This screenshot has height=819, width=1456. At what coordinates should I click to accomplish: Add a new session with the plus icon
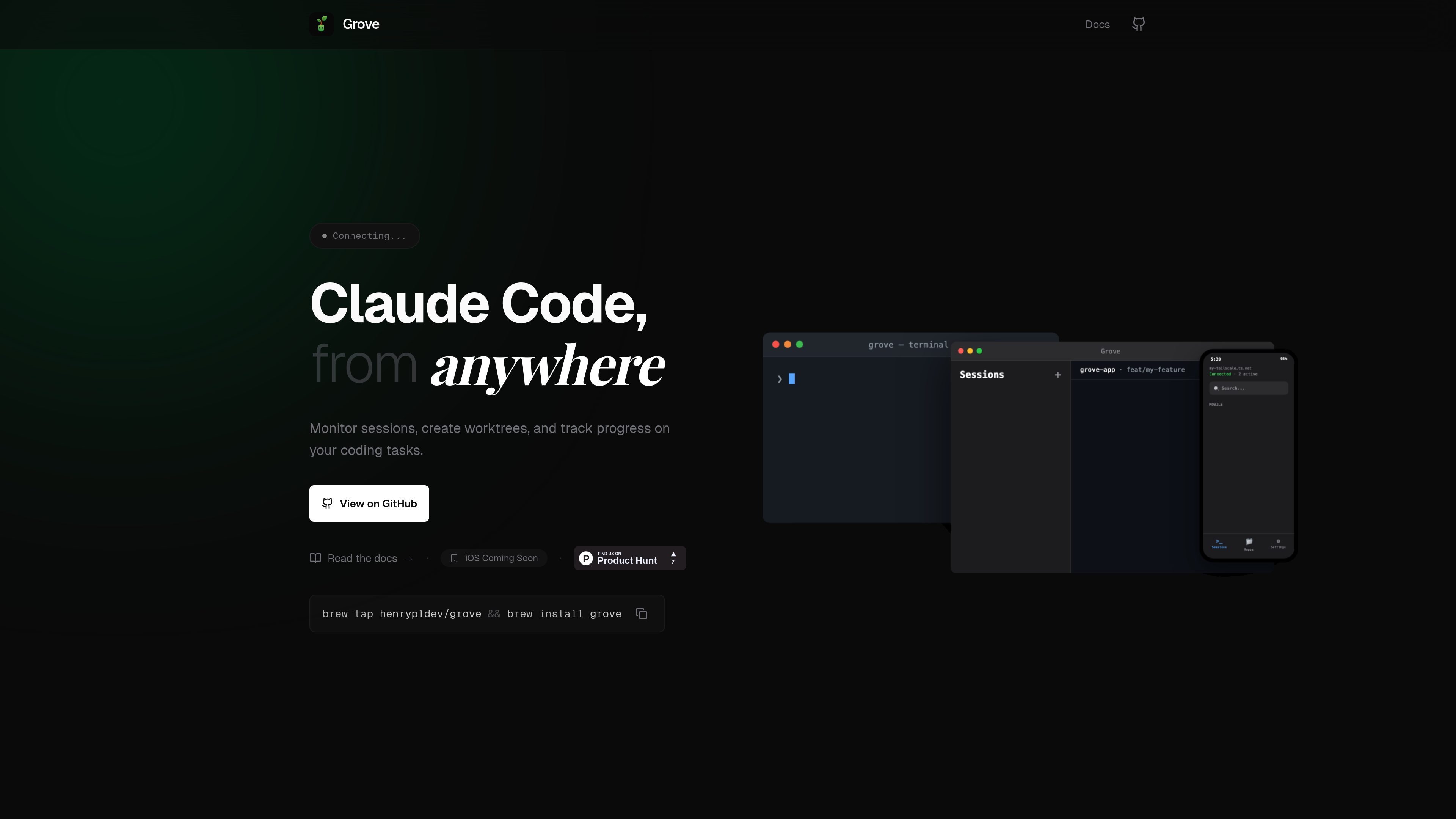coord(1057,375)
